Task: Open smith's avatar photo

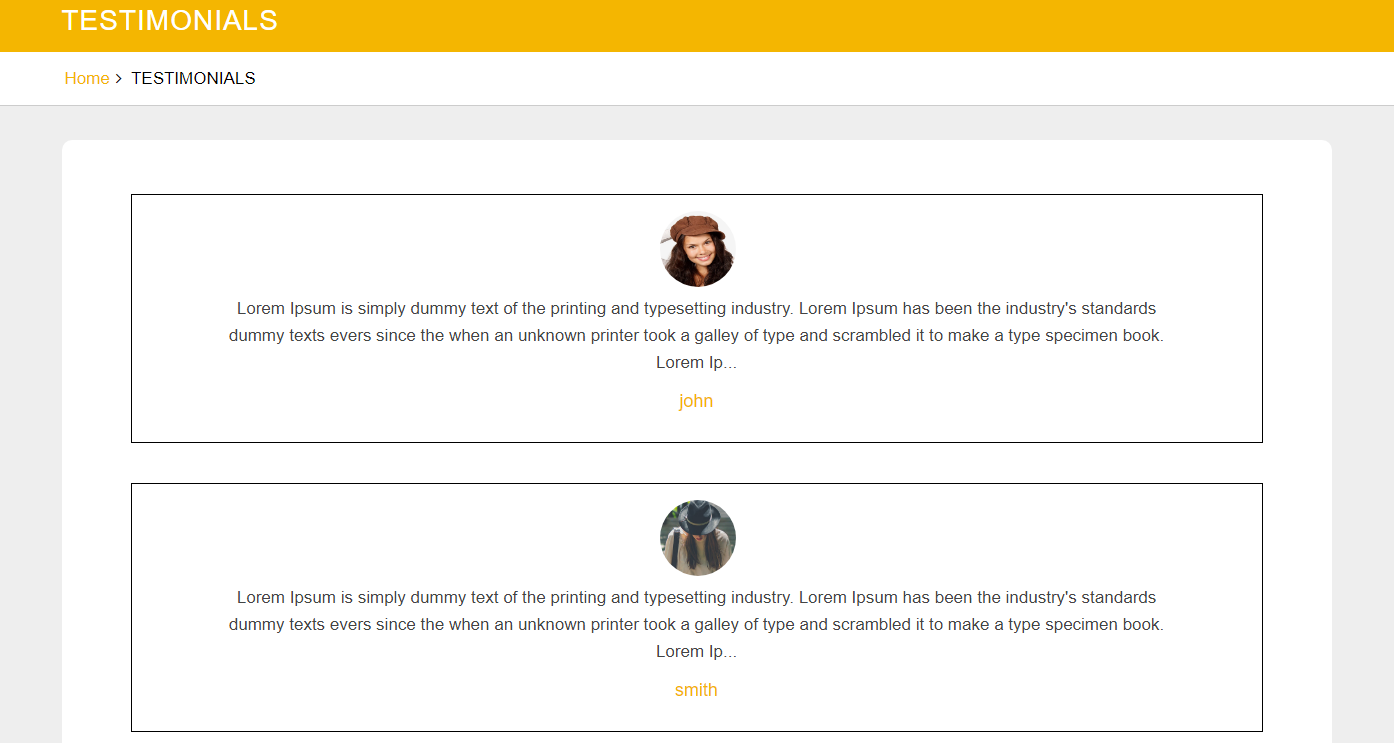Action: 697,538
